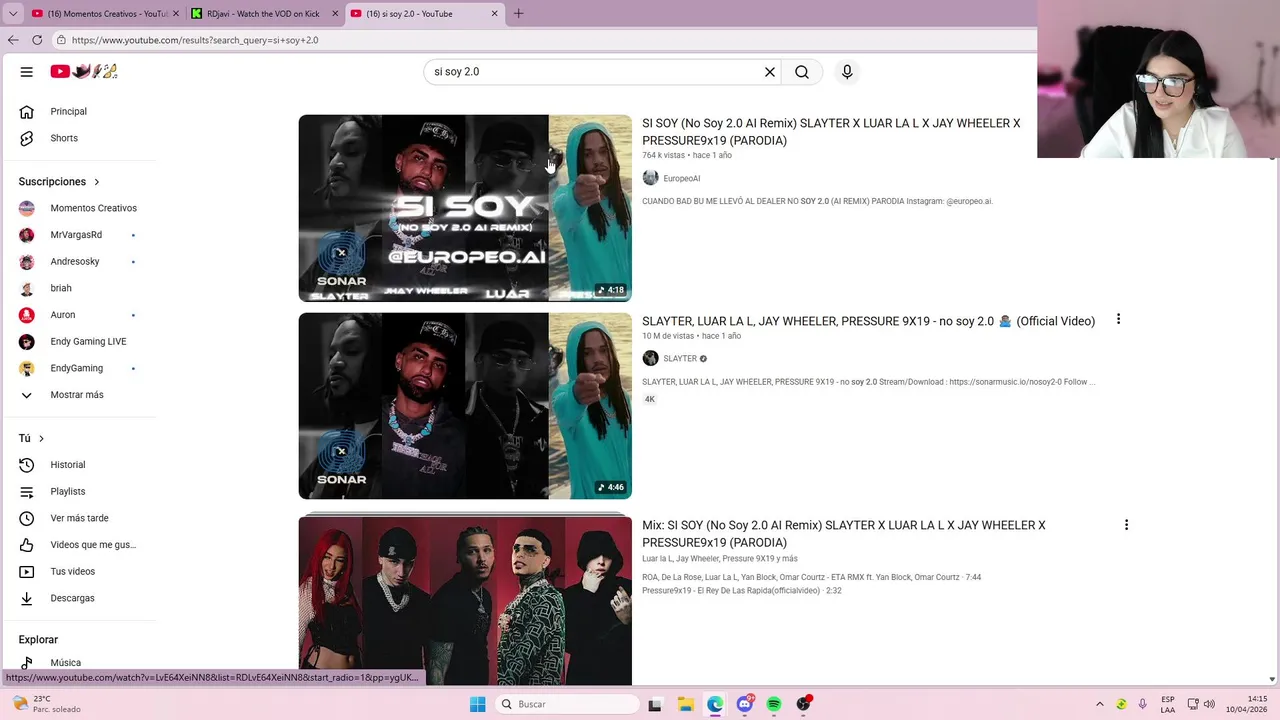1280x720 pixels.
Task: Open the Mix playlist thumbnail
Action: (465, 600)
